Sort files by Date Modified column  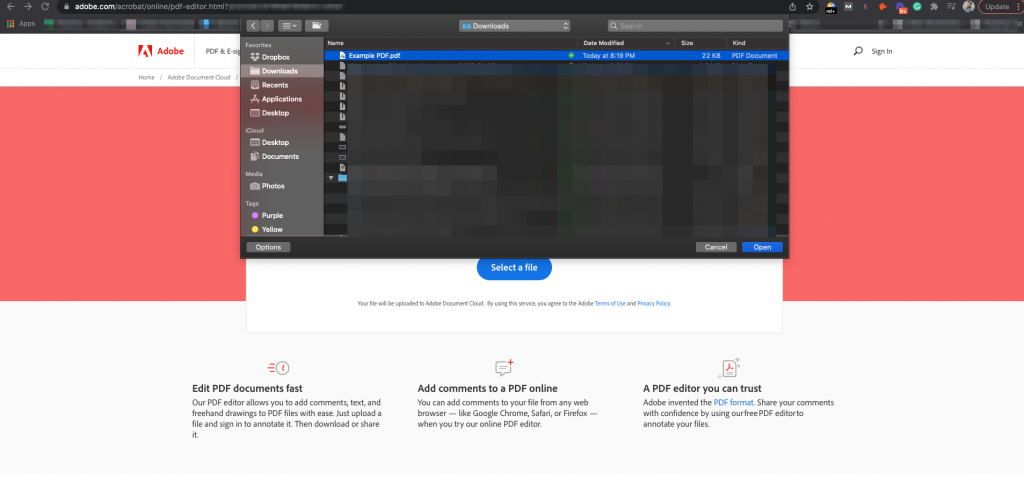(603, 43)
